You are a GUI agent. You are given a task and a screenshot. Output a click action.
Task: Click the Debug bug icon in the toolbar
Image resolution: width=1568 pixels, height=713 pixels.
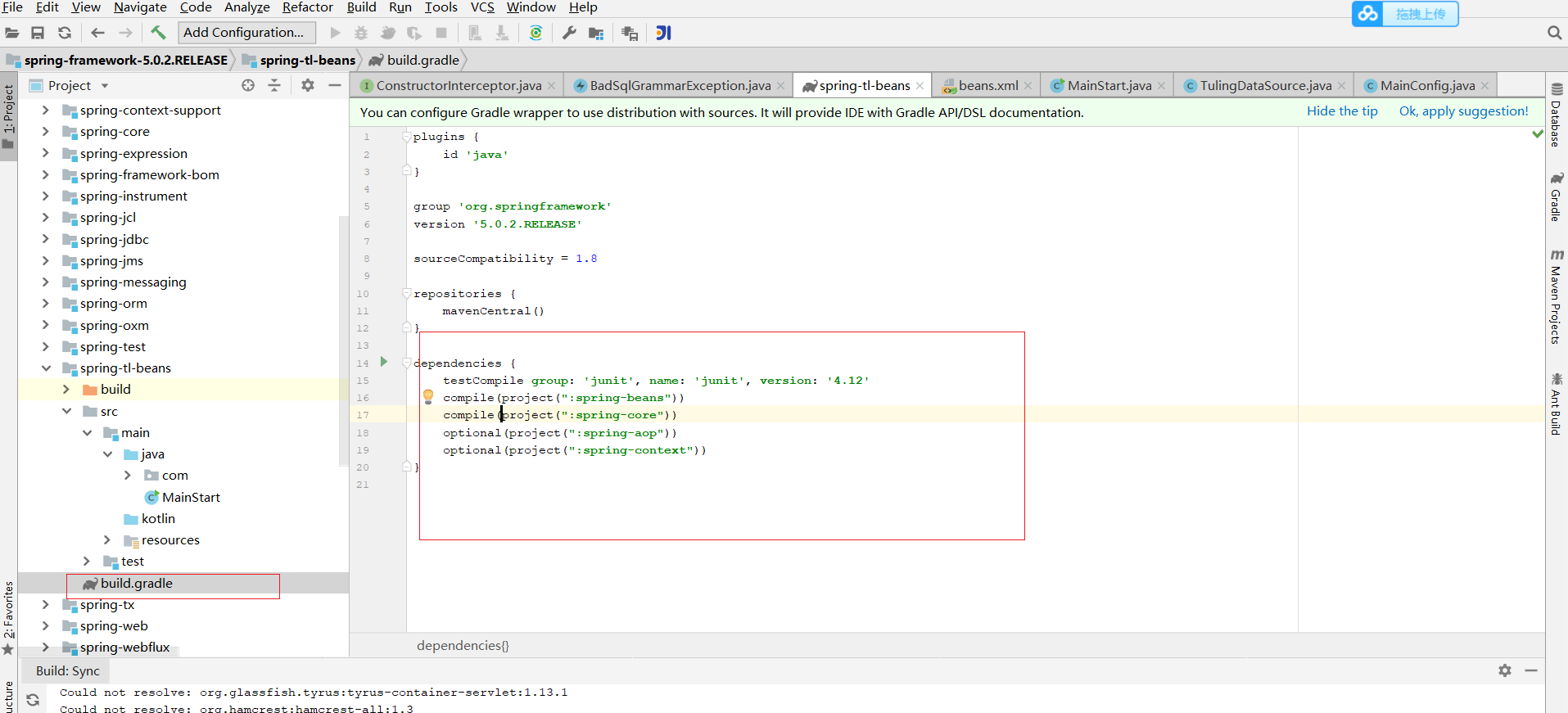(361, 33)
